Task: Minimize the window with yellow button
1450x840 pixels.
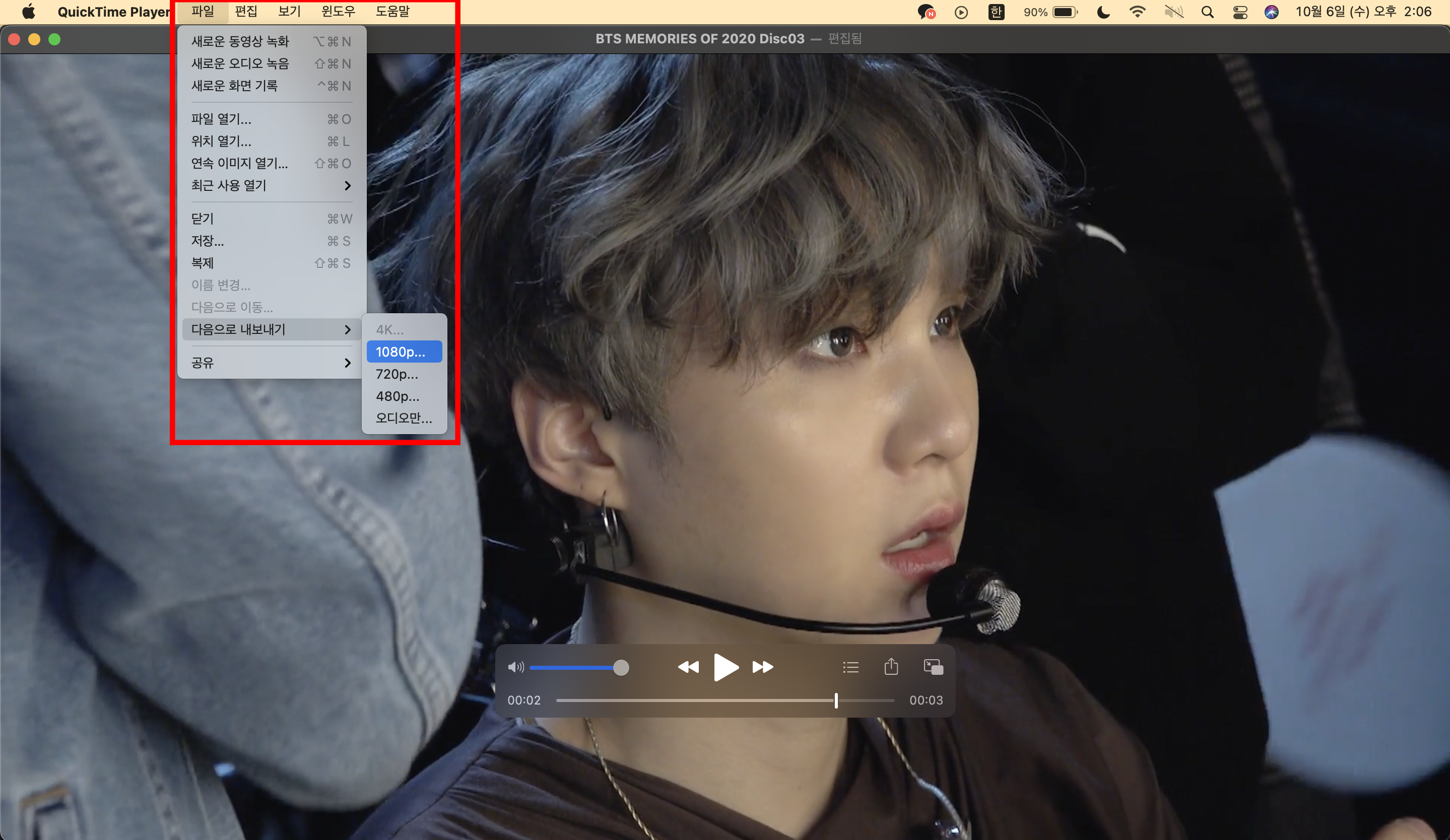Action: click(x=35, y=39)
